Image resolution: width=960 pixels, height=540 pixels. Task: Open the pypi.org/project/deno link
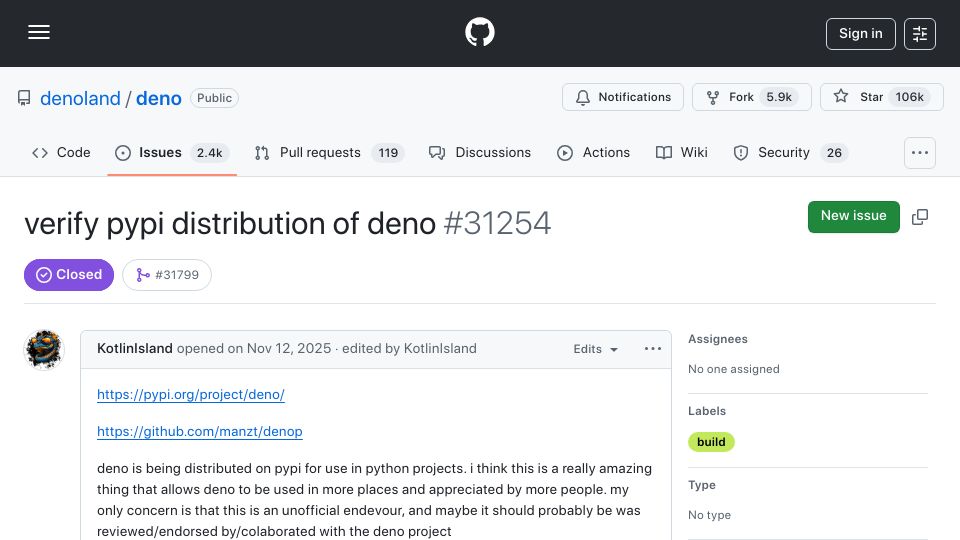190,394
